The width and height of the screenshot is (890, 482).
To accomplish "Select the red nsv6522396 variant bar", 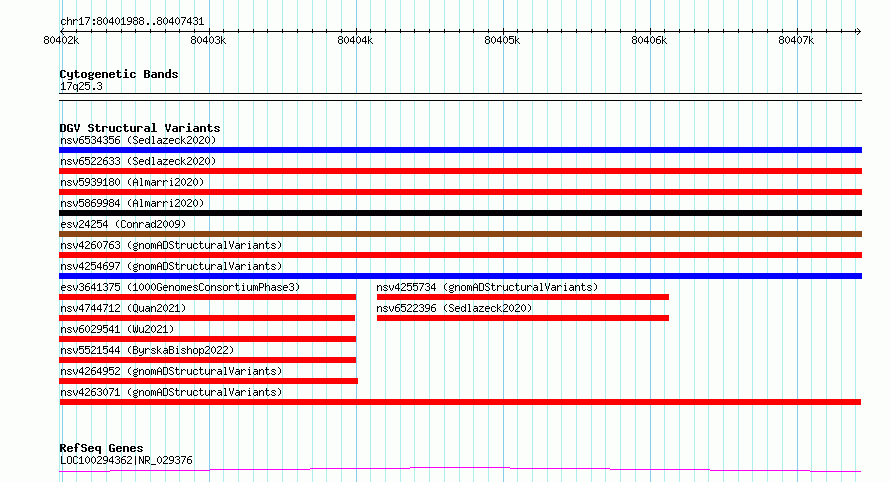I will [523, 318].
